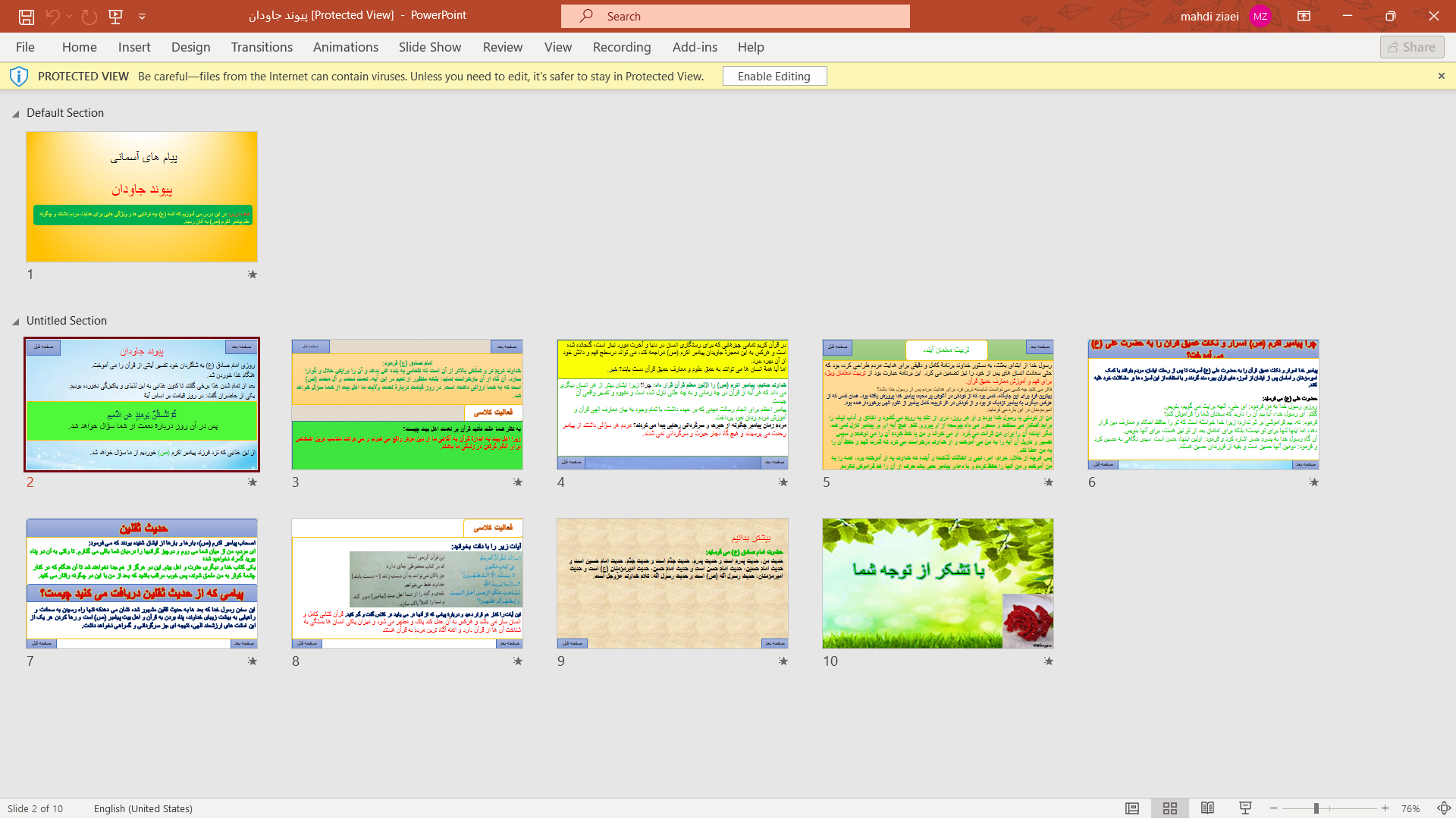
Task: Click slide 9 thumbnail to select it
Action: pyautogui.click(x=672, y=583)
